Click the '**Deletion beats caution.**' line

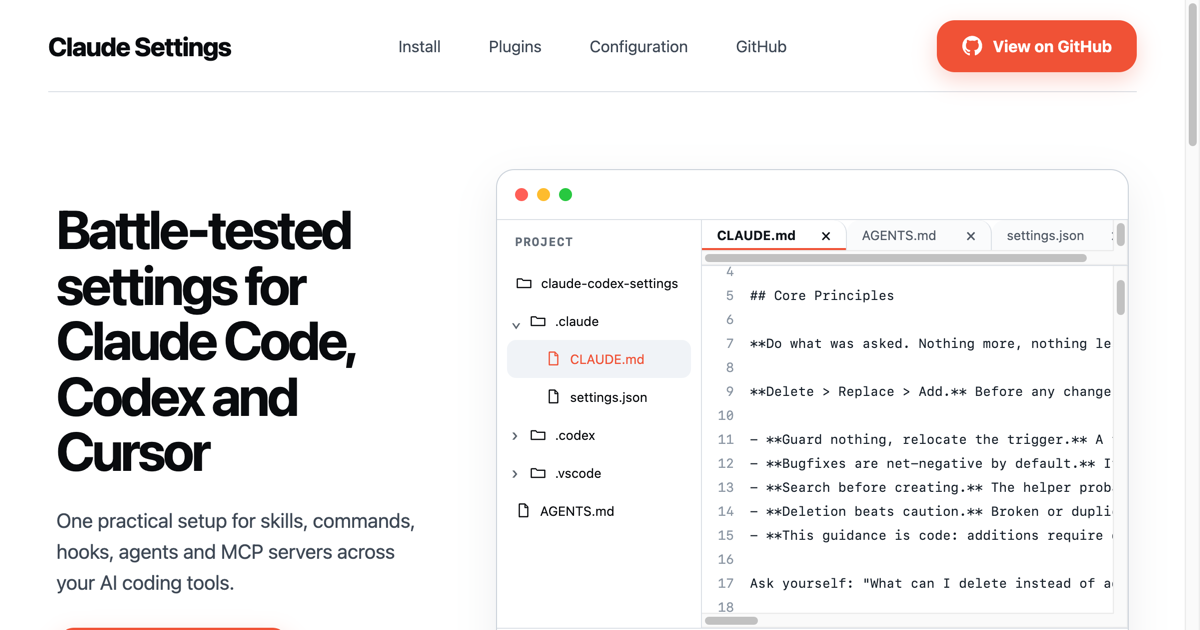tap(930, 511)
